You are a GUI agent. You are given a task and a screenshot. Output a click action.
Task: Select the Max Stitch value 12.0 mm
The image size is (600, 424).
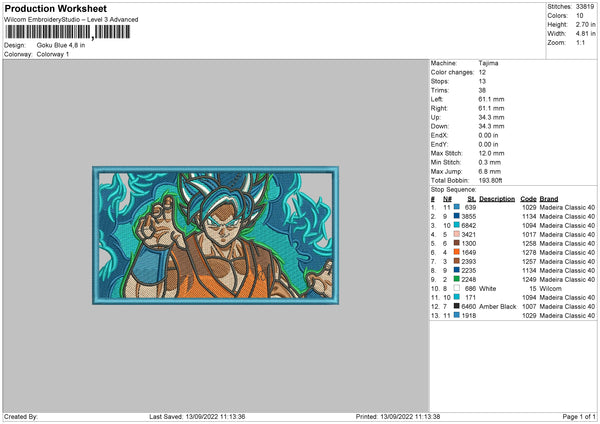(x=491, y=153)
